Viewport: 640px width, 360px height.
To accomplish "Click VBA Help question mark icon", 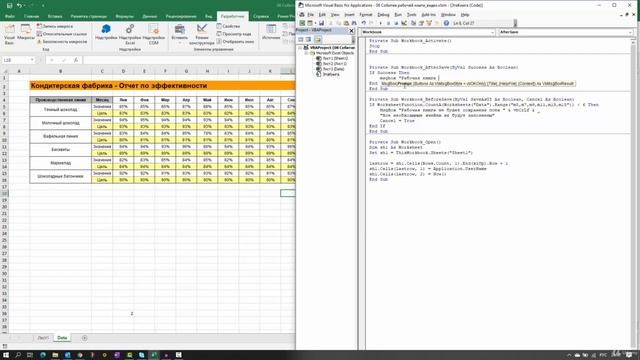I will (x=446, y=23).
